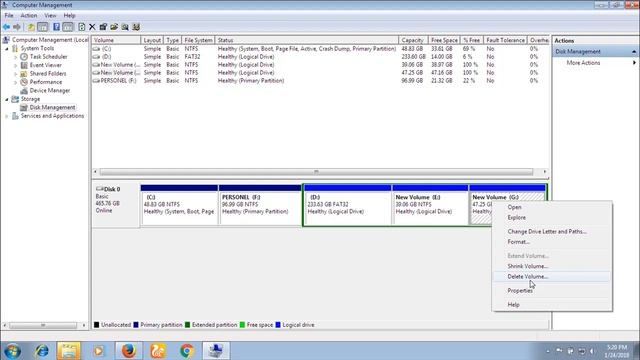Image resolution: width=640 pixels, height=360 pixels.
Task: Collapse the Storage tree node
Action: click(7, 99)
